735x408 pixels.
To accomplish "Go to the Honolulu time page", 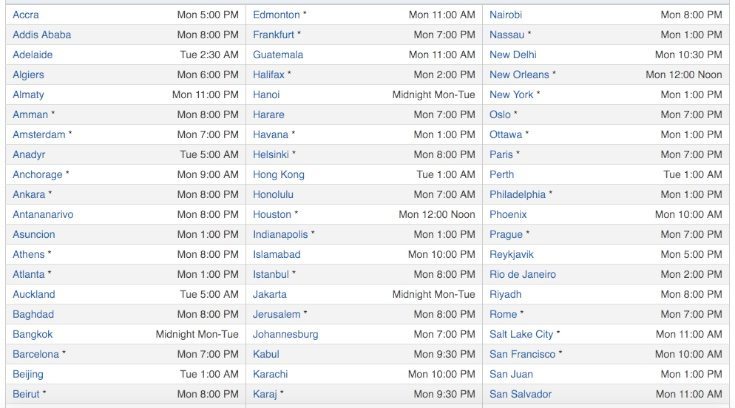I will pyautogui.click(x=273, y=194).
